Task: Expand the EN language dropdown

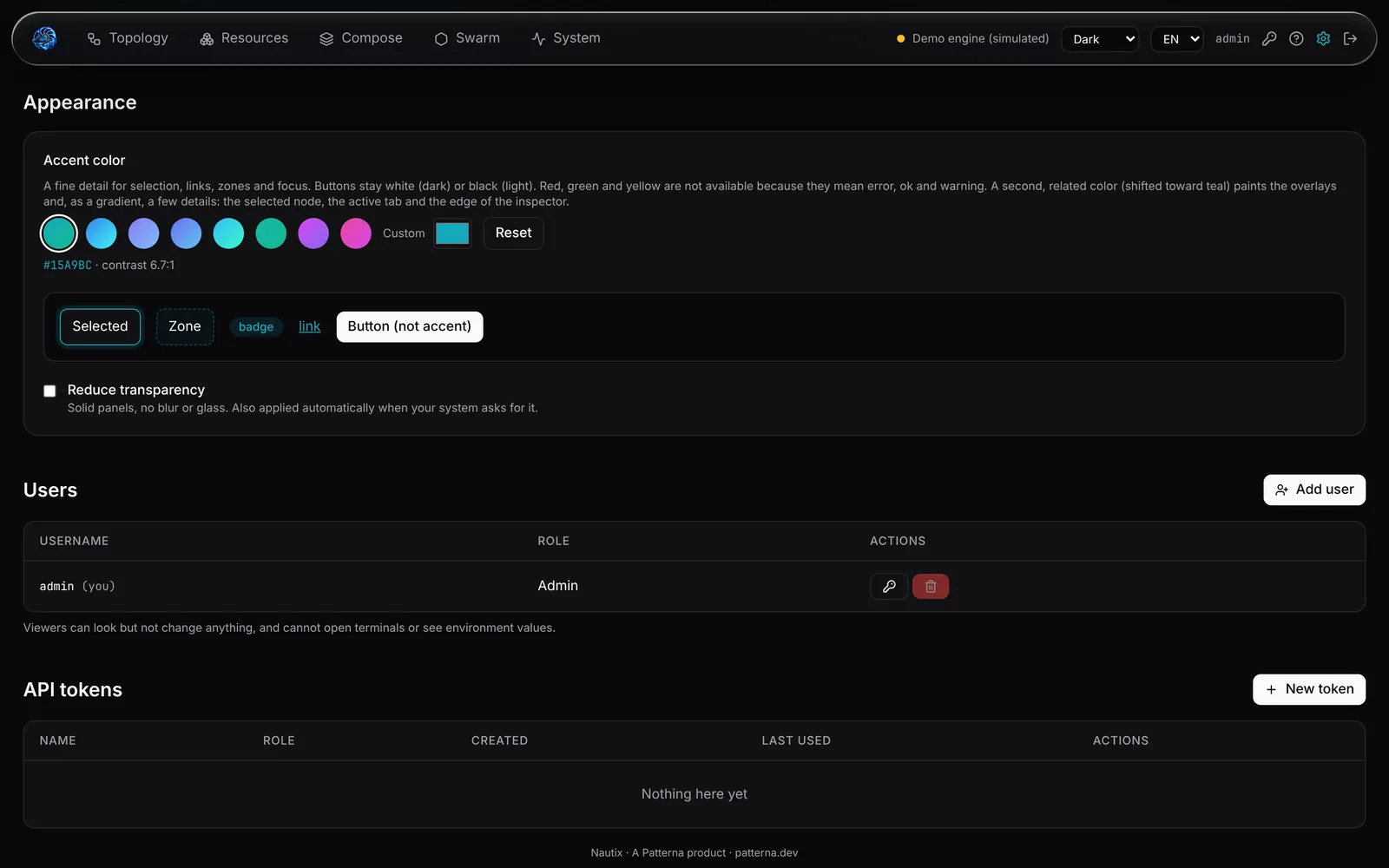Action: coord(1177,39)
